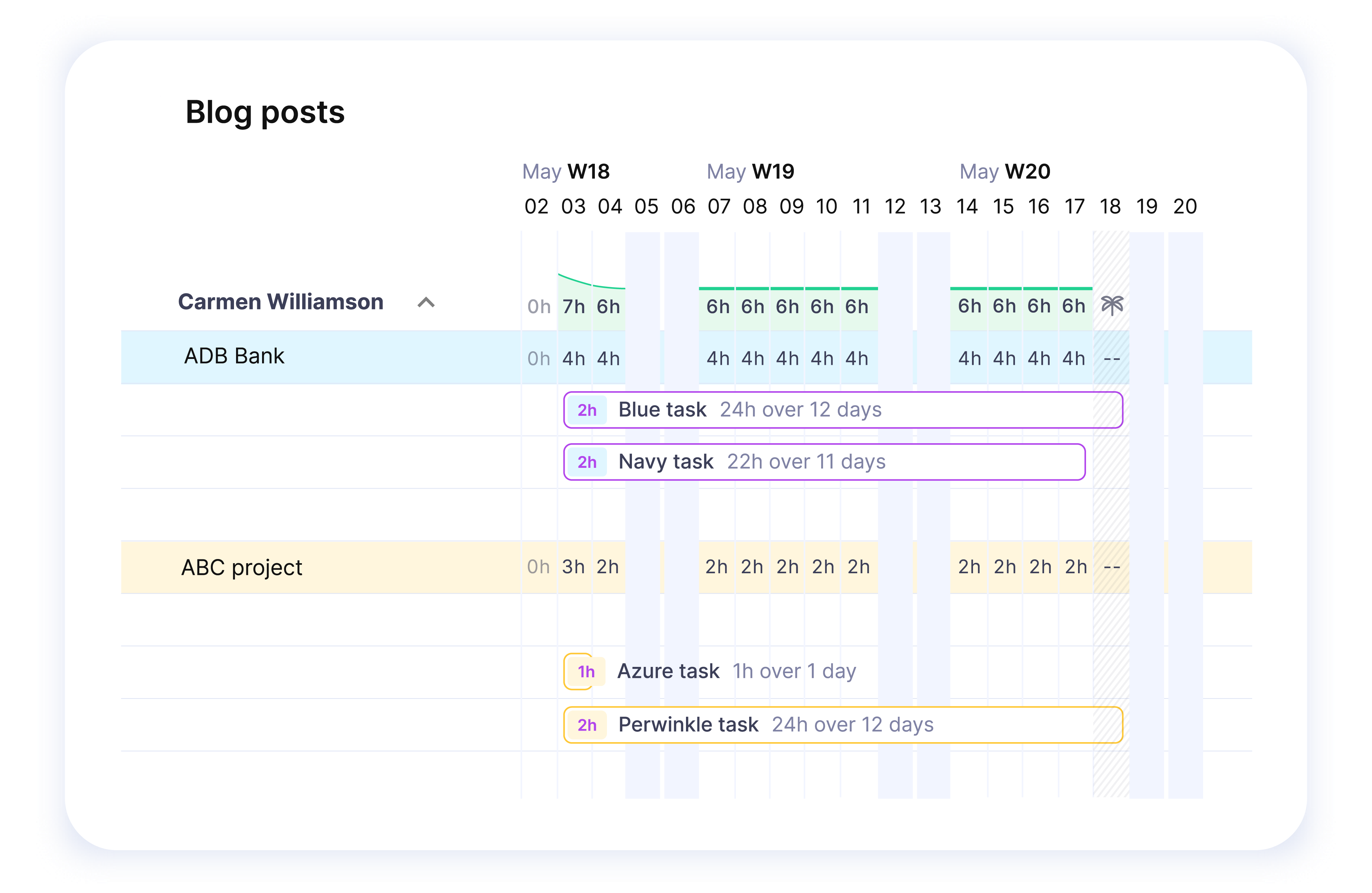This screenshot has width=1372, height=893.
Task: Click '24h over 12 days' on Perwinkle task
Action: (853, 724)
